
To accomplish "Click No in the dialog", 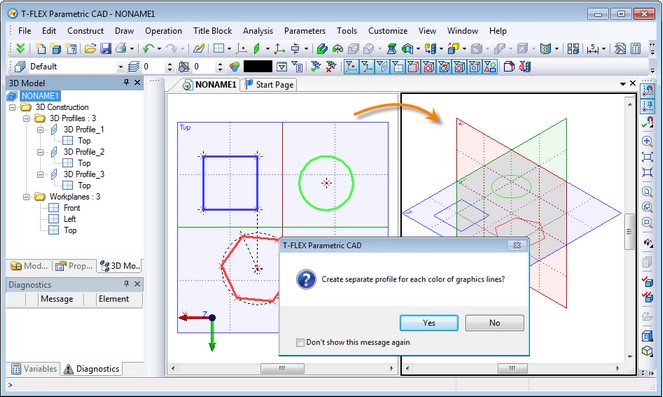I will coord(495,323).
